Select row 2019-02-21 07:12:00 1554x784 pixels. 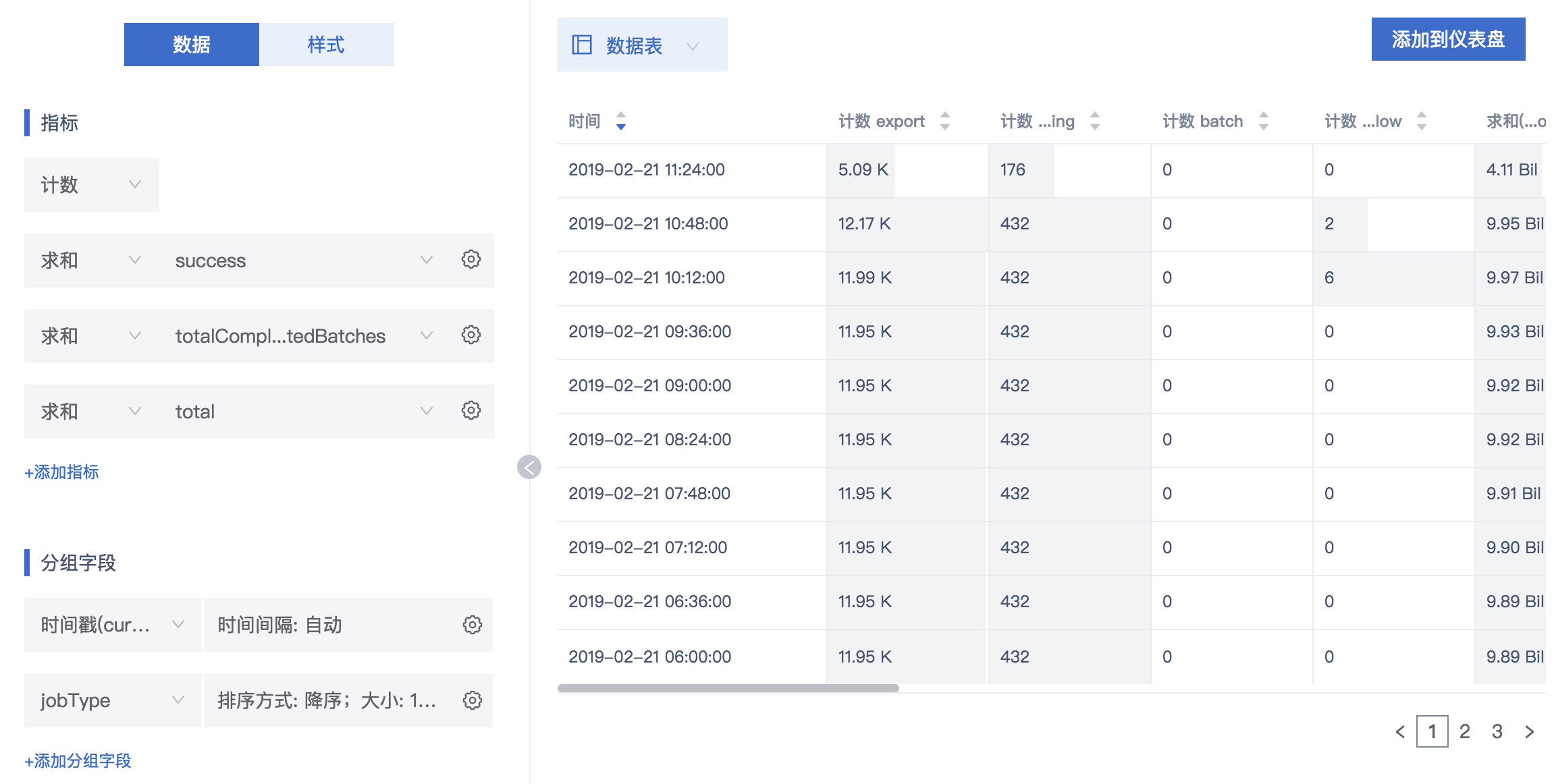1052,548
